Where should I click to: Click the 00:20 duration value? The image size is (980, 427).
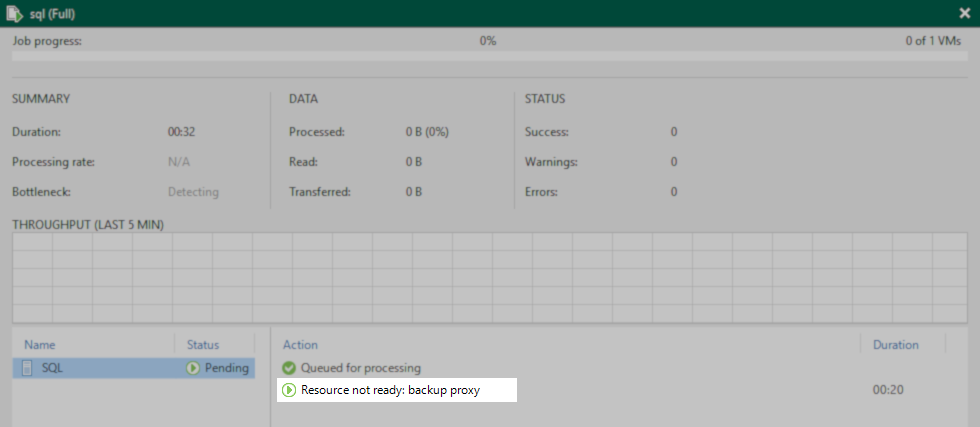[888, 390]
